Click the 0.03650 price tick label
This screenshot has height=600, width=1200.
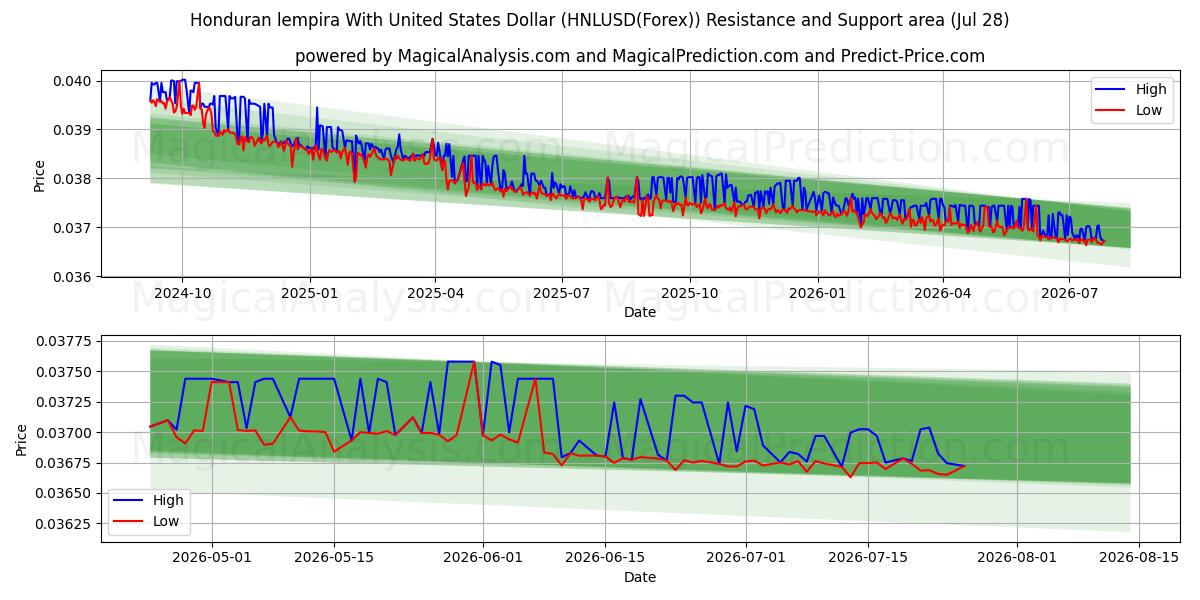coord(65,494)
